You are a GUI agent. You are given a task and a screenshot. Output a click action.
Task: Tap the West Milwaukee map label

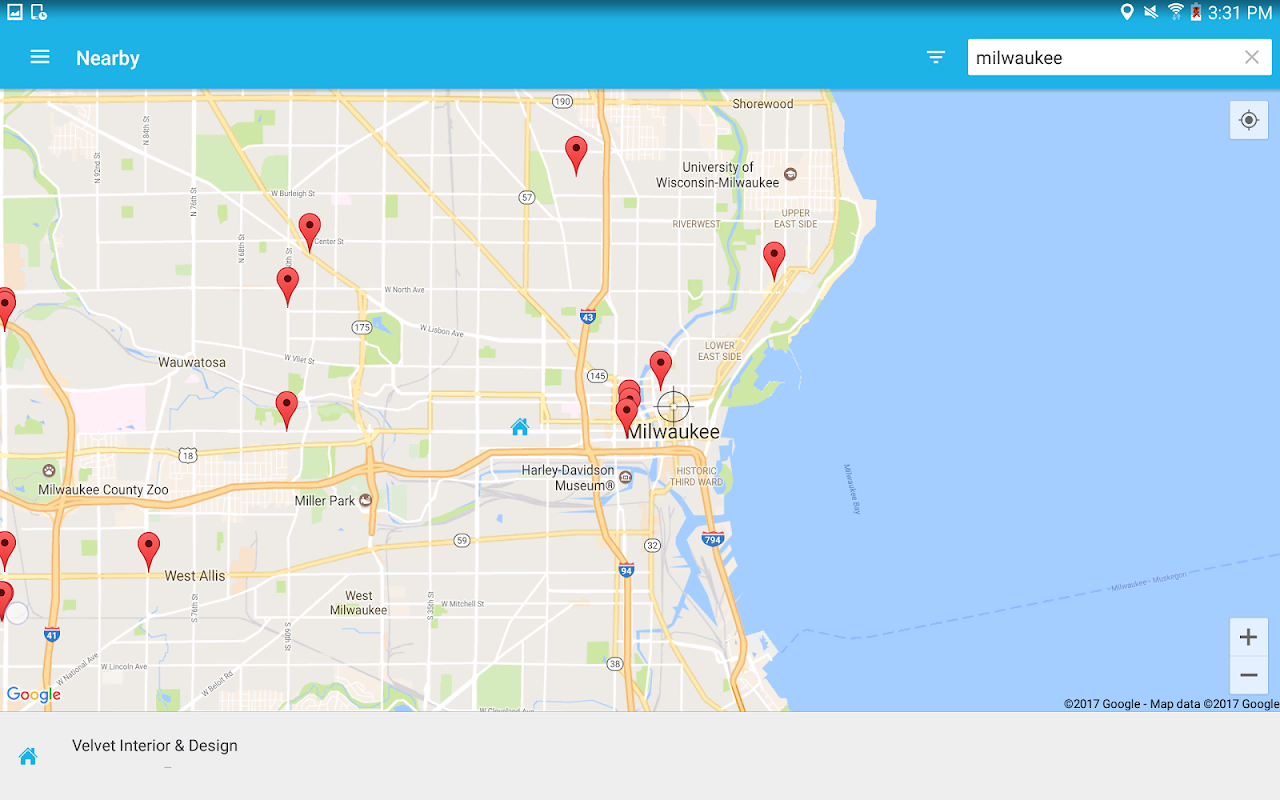pyautogui.click(x=359, y=603)
